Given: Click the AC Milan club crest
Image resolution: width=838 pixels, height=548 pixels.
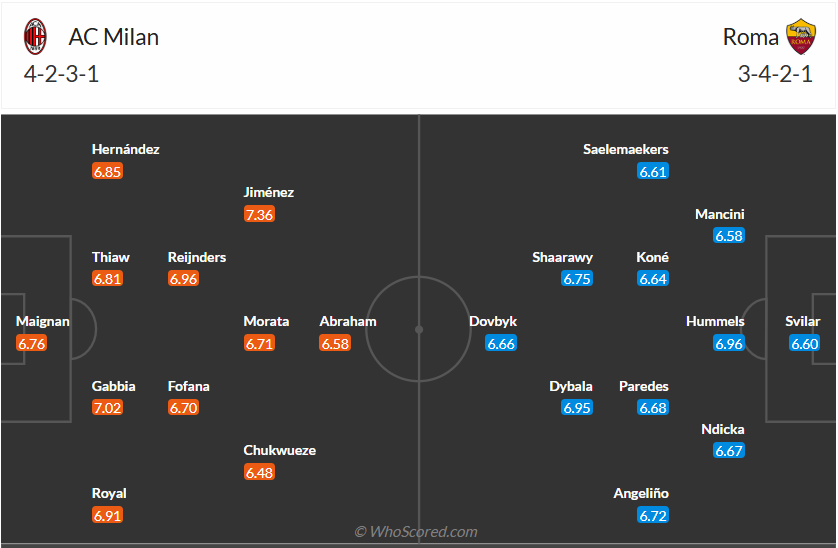Looking at the screenshot, I should point(36,37).
